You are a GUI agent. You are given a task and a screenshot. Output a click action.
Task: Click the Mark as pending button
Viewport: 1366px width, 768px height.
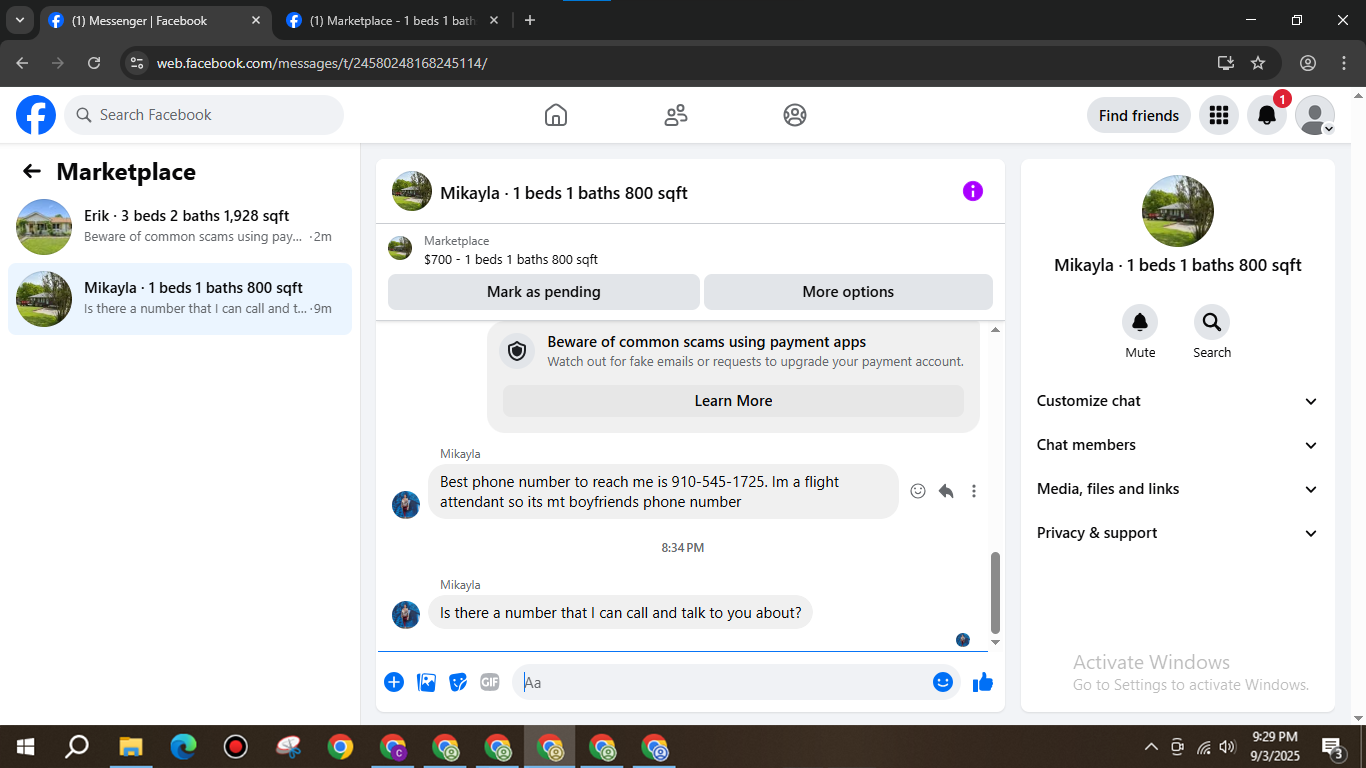(x=544, y=292)
